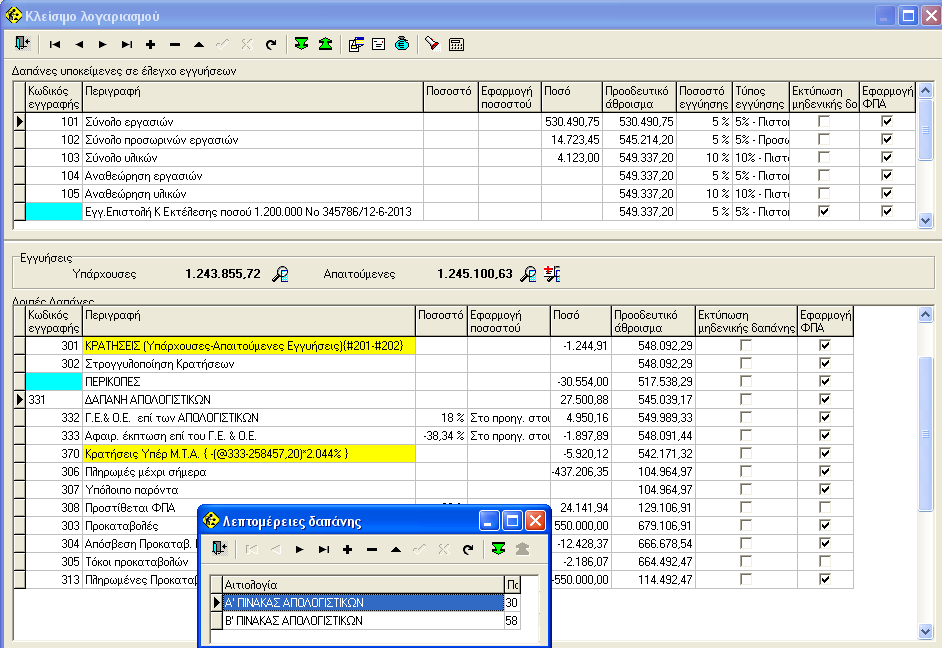Viewport: 942px width, 648px height.
Task: Toggle Εφαρμογή ΦΠΑ checkbox for row 303 Προκαταβολές
Action: click(x=825, y=525)
